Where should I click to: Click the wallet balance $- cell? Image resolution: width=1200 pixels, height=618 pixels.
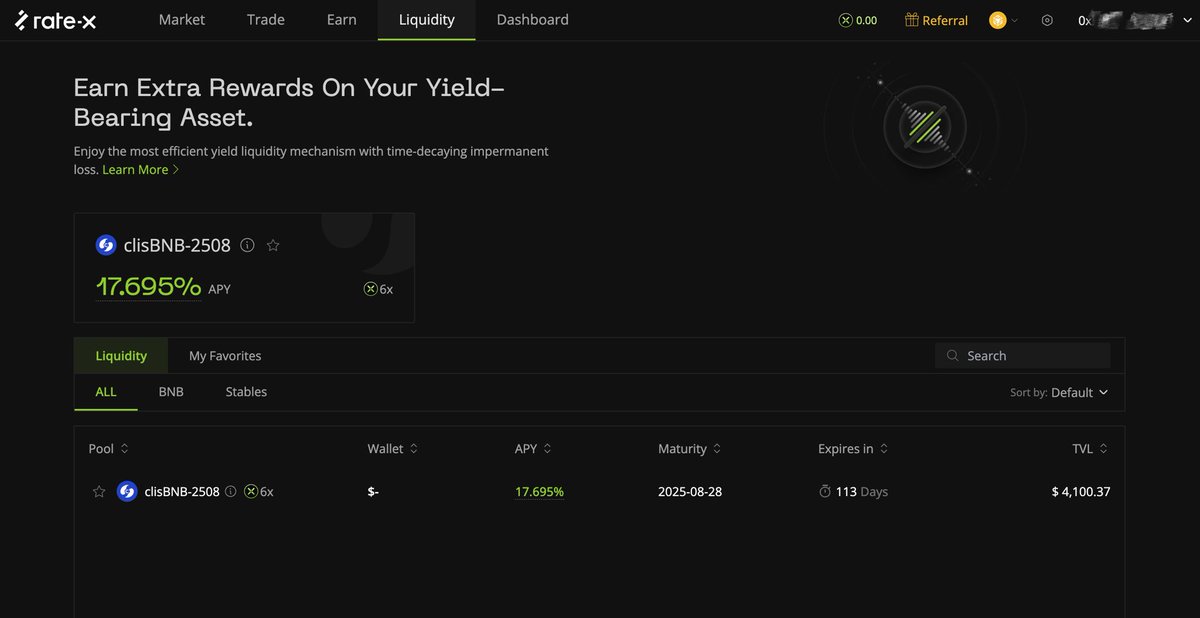coord(375,492)
